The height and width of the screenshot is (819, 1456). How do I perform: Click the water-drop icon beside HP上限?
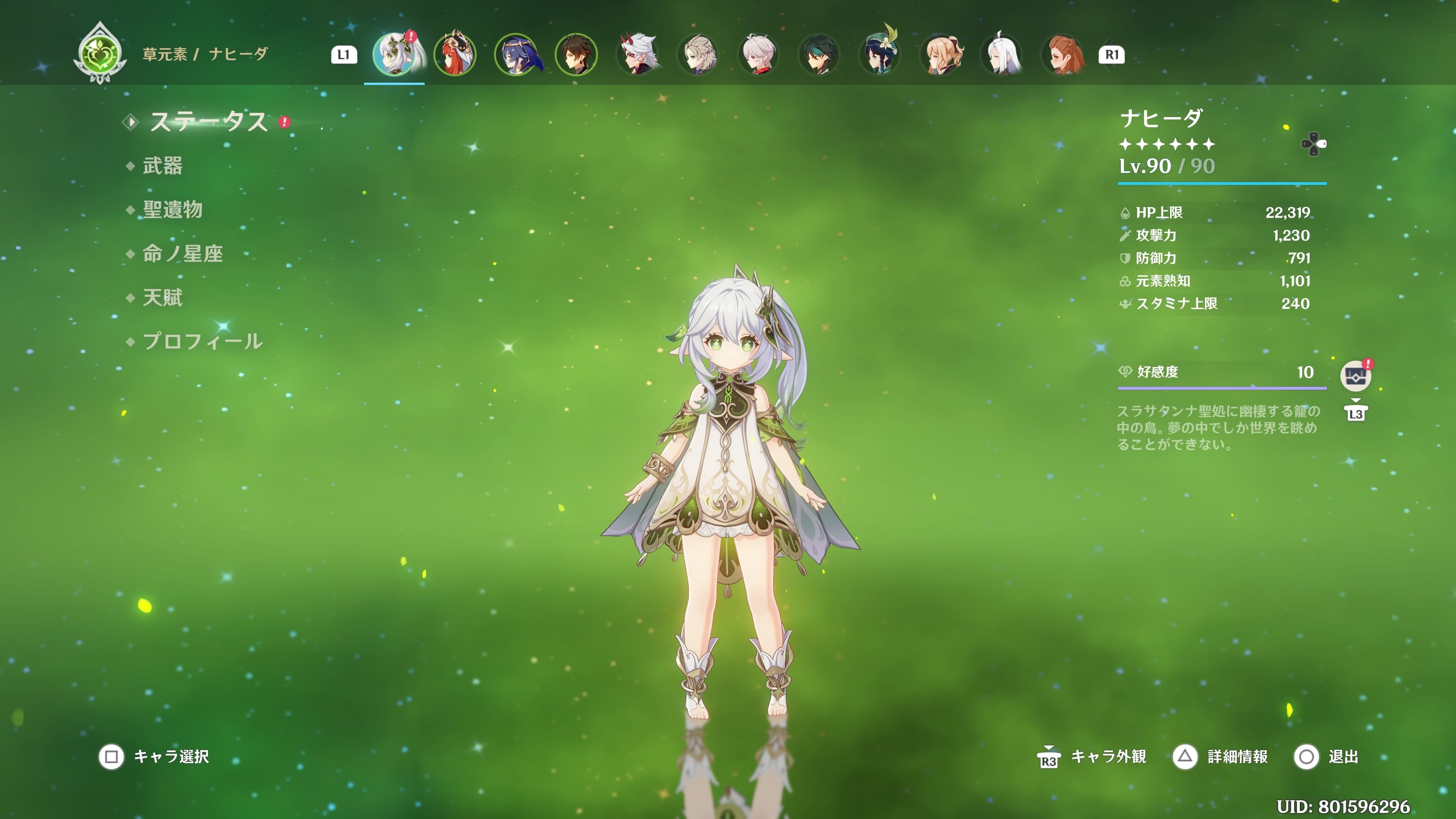1125,213
